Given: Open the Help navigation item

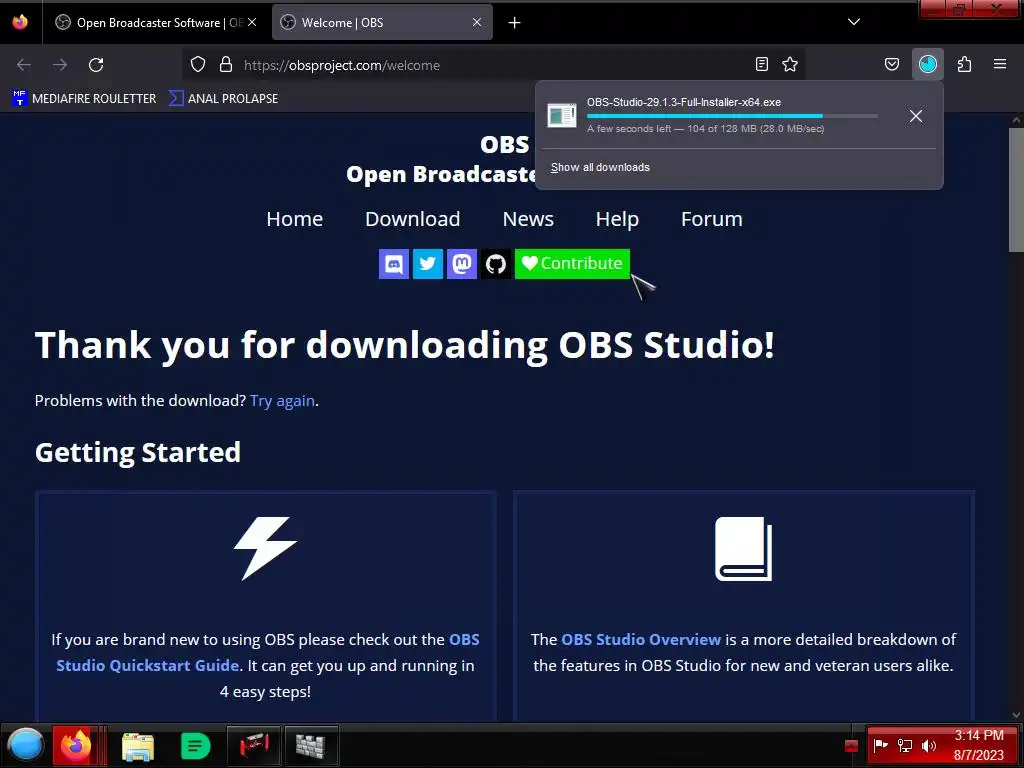Looking at the screenshot, I should click(617, 219).
